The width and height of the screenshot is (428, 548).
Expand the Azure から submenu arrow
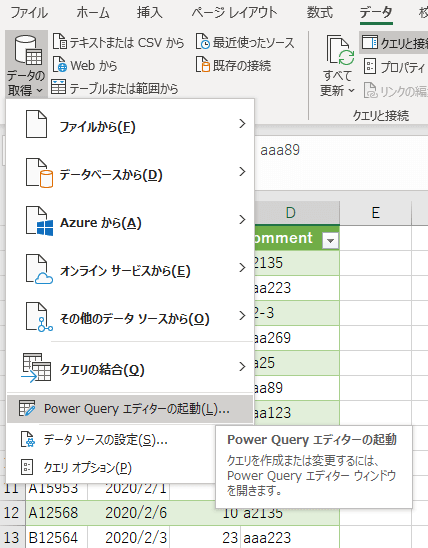(242, 219)
